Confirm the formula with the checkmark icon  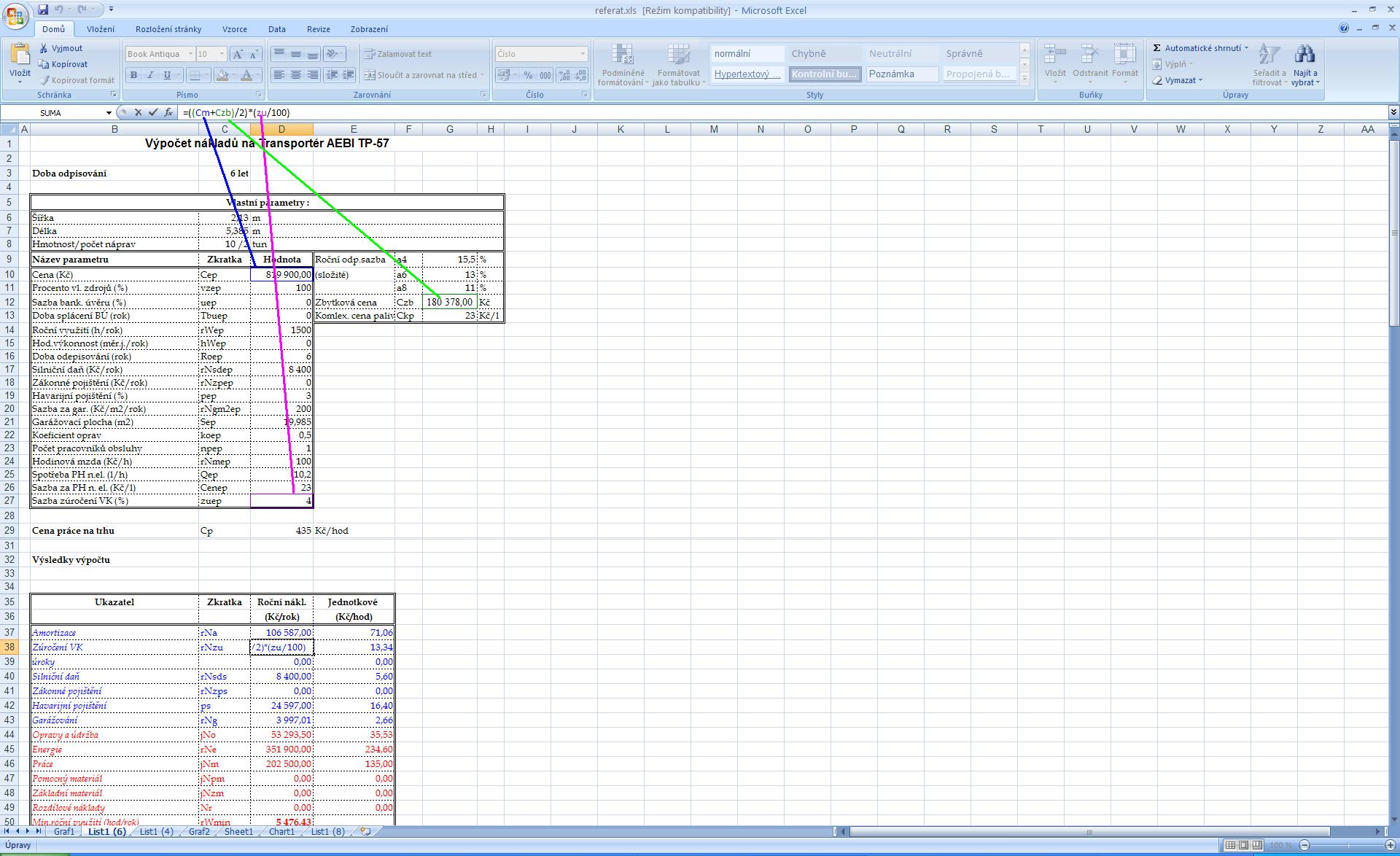point(152,112)
